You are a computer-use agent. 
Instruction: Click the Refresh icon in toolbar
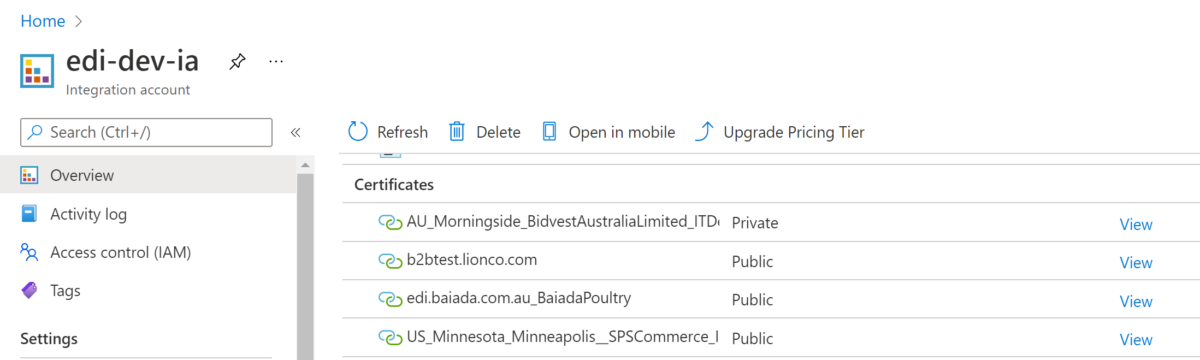coord(358,132)
